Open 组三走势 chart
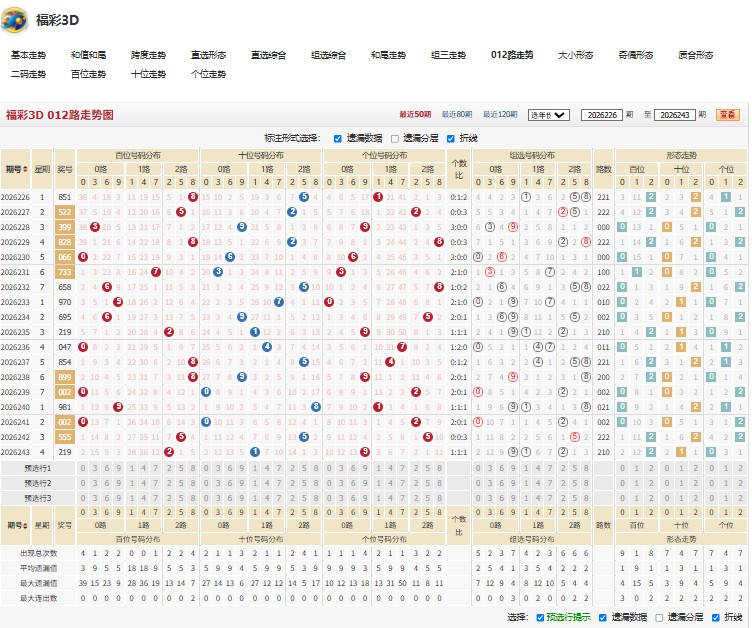 coord(448,55)
